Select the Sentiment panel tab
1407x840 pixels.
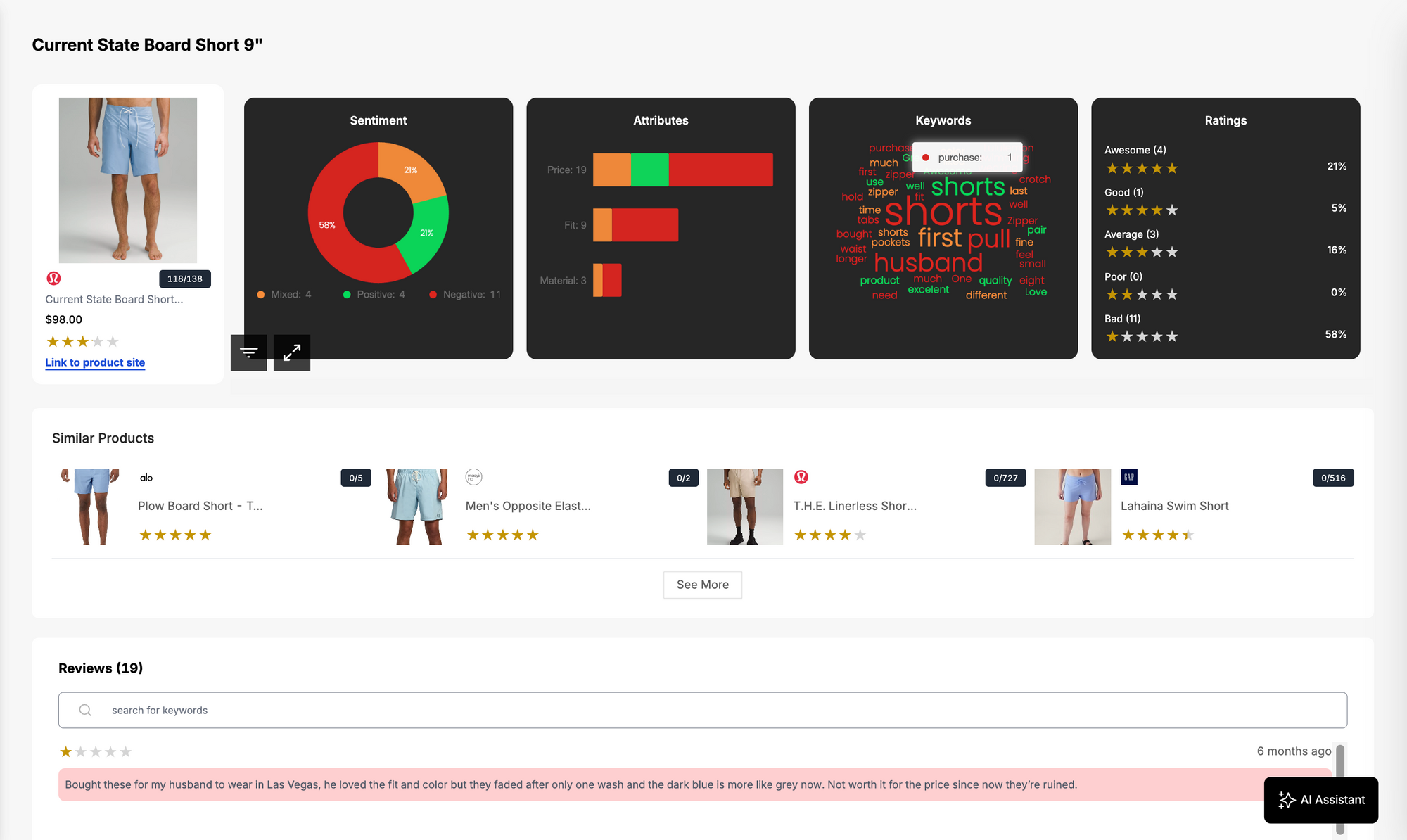pyautogui.click(x=378, y=119)
